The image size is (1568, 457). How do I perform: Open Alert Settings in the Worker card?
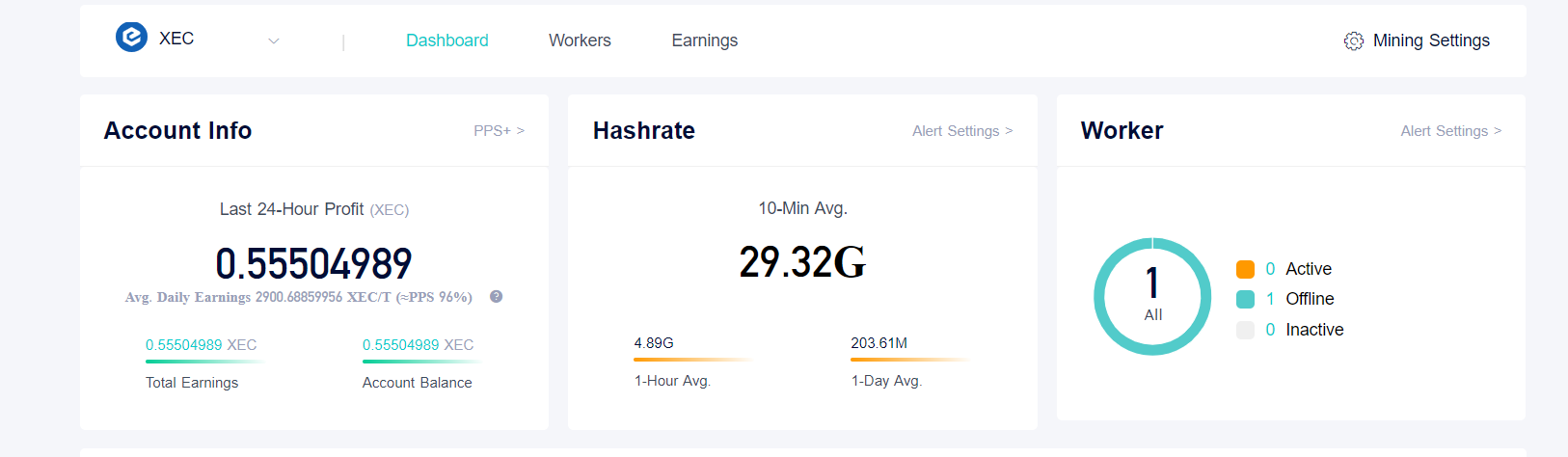pyautogui.click(x=1451, y=131)
